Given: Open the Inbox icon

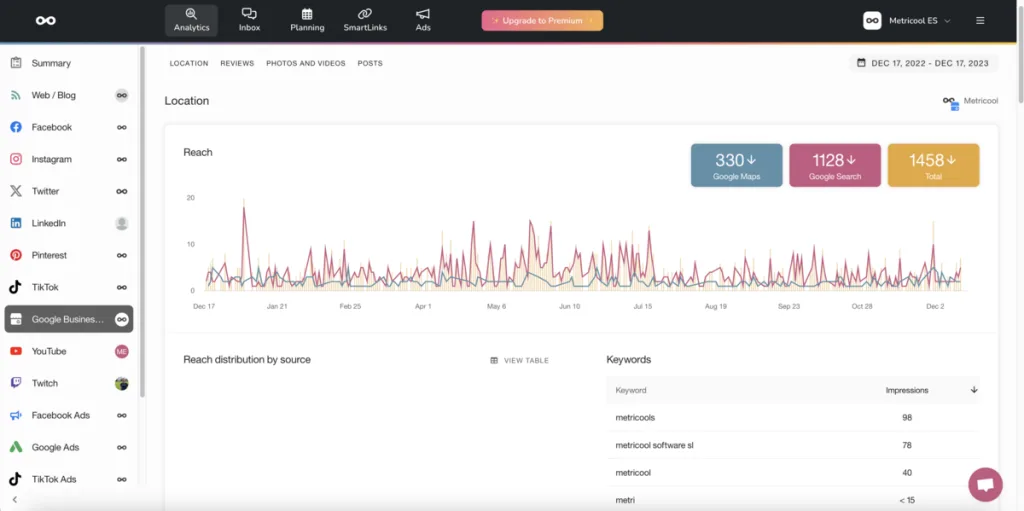Looking at the screenshot, I should (x=249, y=20).
